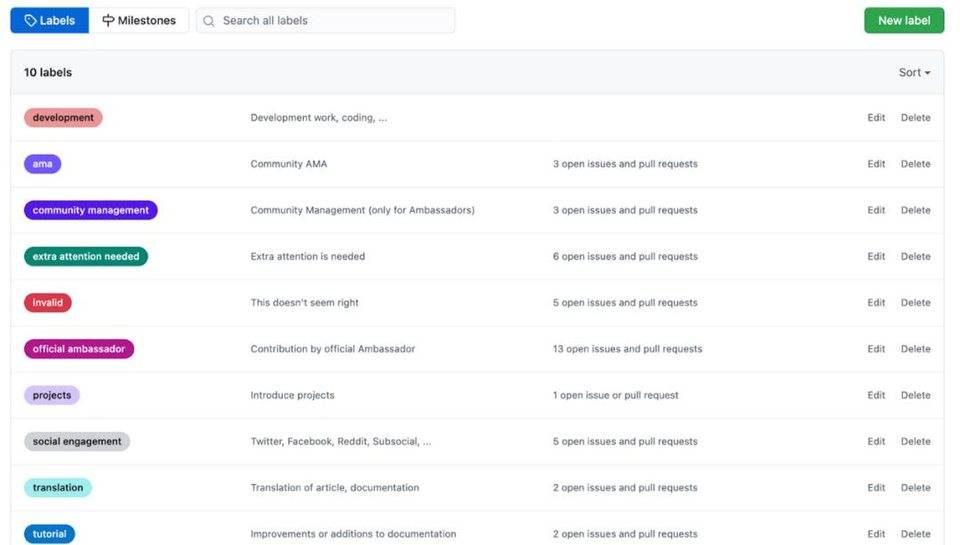Open the blue tutorial label

[50, 534]
